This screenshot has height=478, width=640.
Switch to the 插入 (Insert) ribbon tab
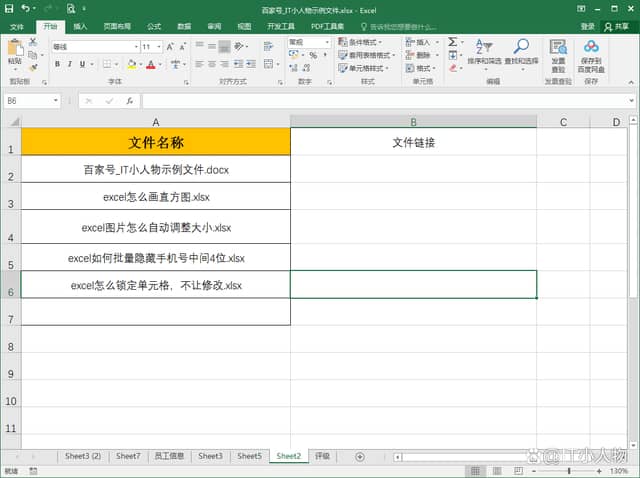point(80,26)
